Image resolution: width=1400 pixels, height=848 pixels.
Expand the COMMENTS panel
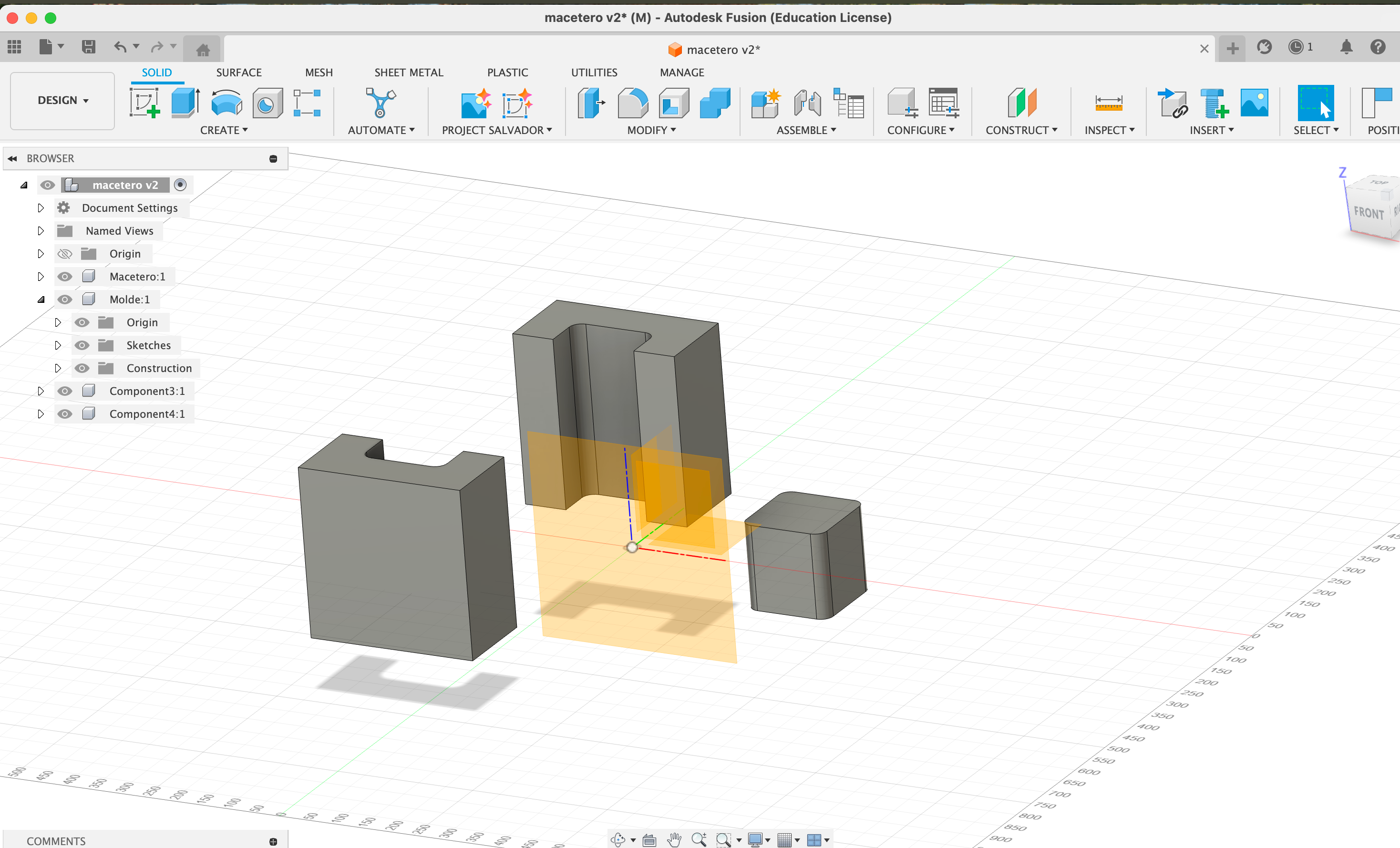[273, 841]
